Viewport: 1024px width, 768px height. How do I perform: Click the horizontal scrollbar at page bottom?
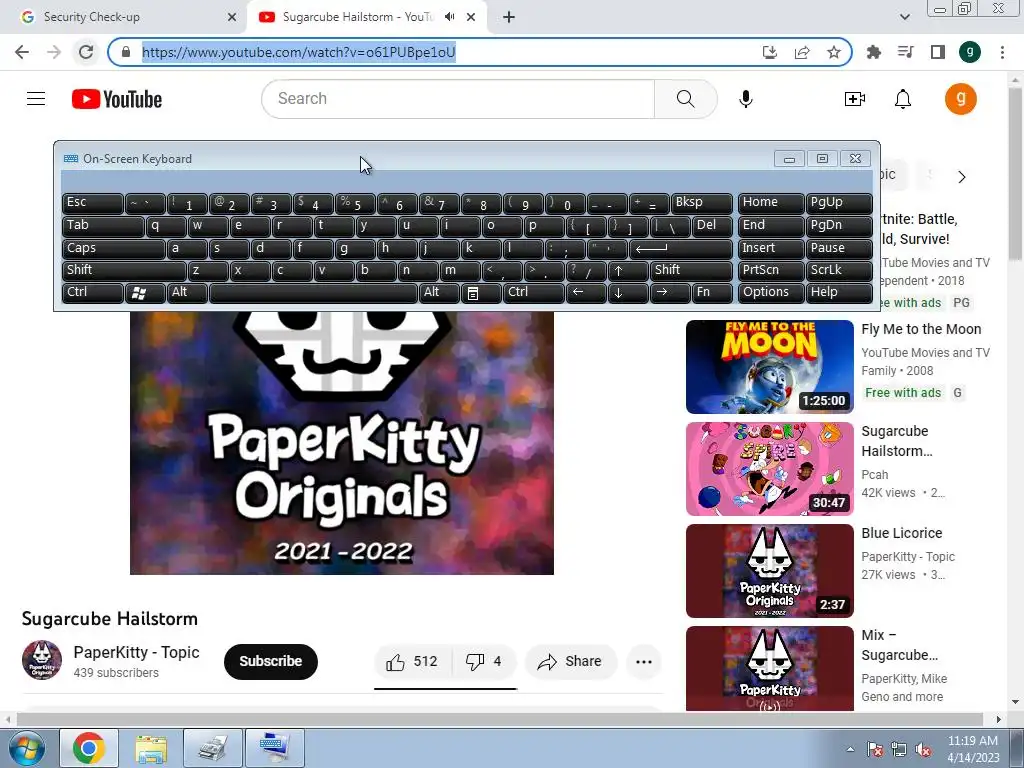coord(500,719)
